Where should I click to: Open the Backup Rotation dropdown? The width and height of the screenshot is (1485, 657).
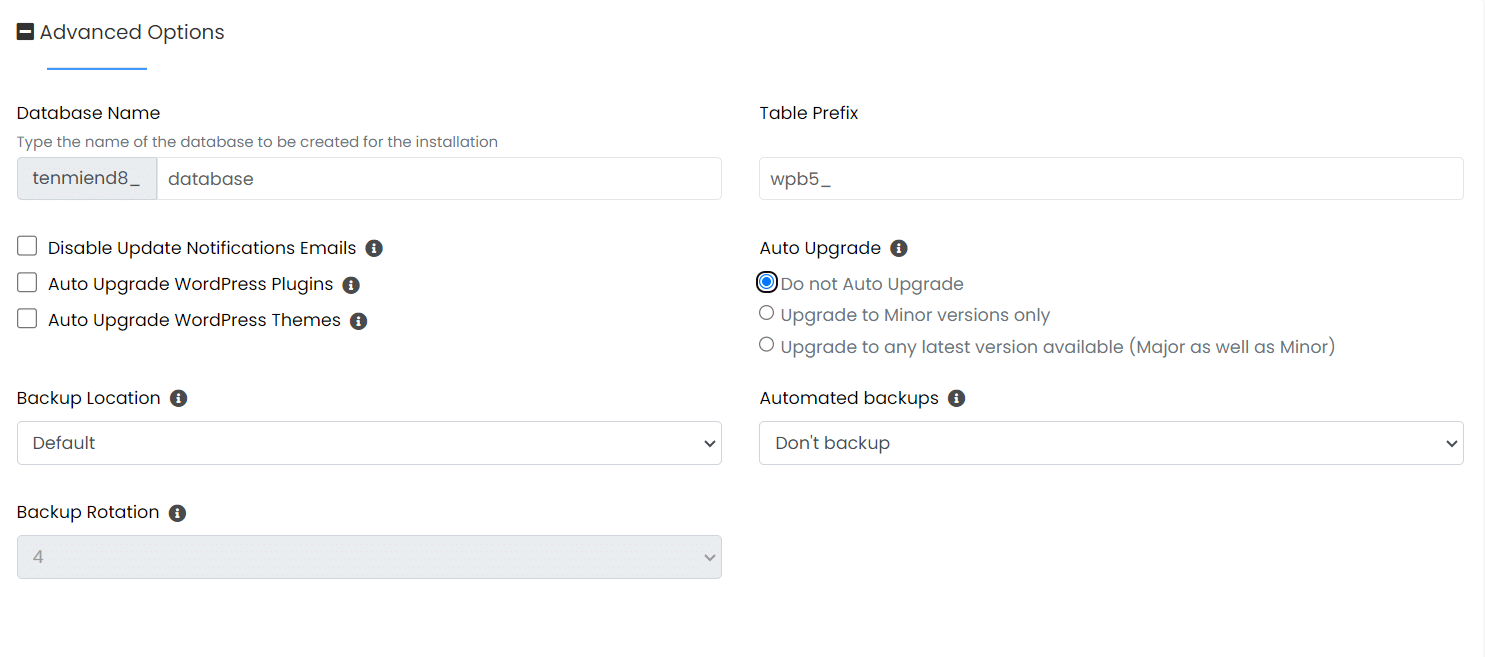pos(369,557)
